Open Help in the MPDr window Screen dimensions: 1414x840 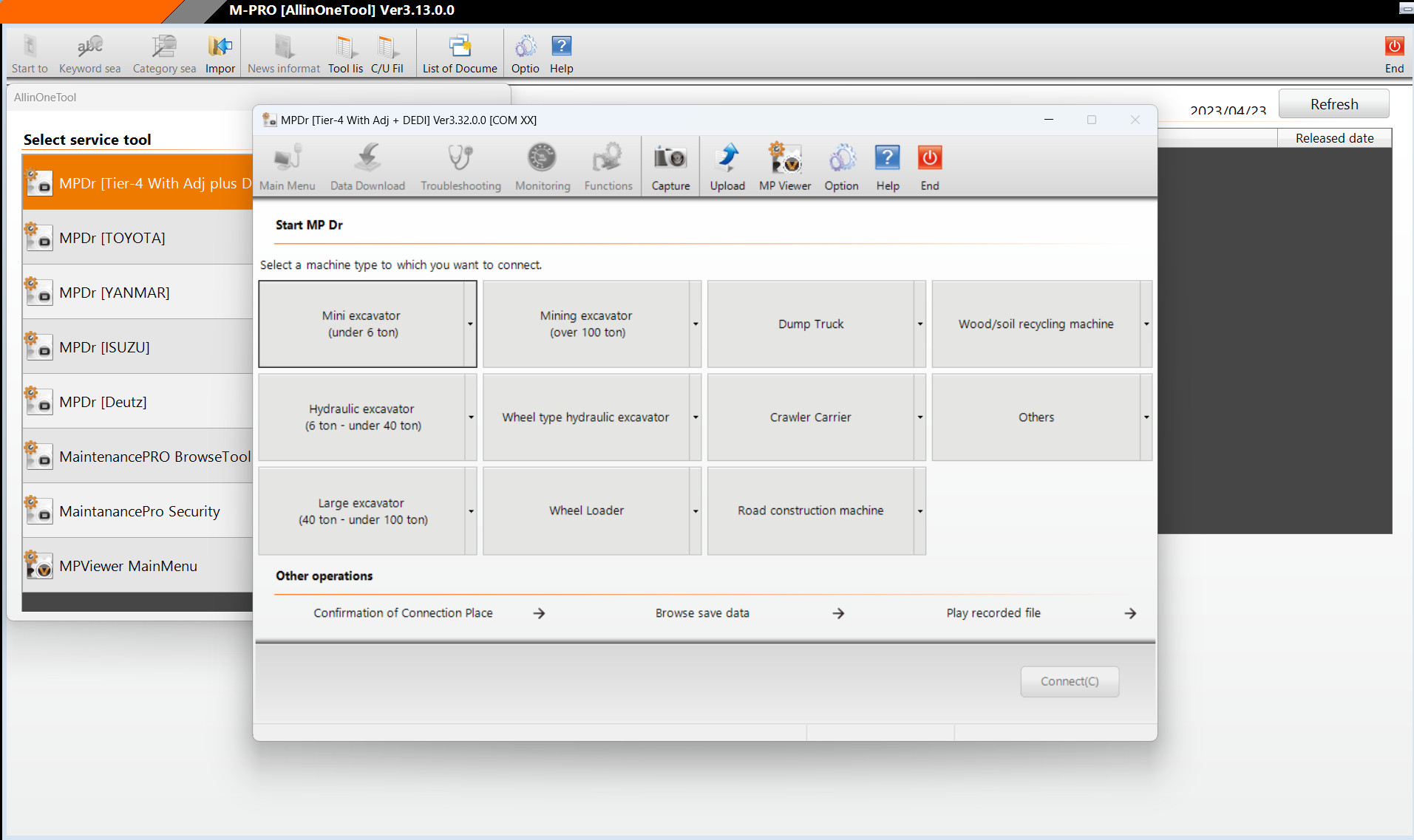pyautogui.click(x=888, y=168)
